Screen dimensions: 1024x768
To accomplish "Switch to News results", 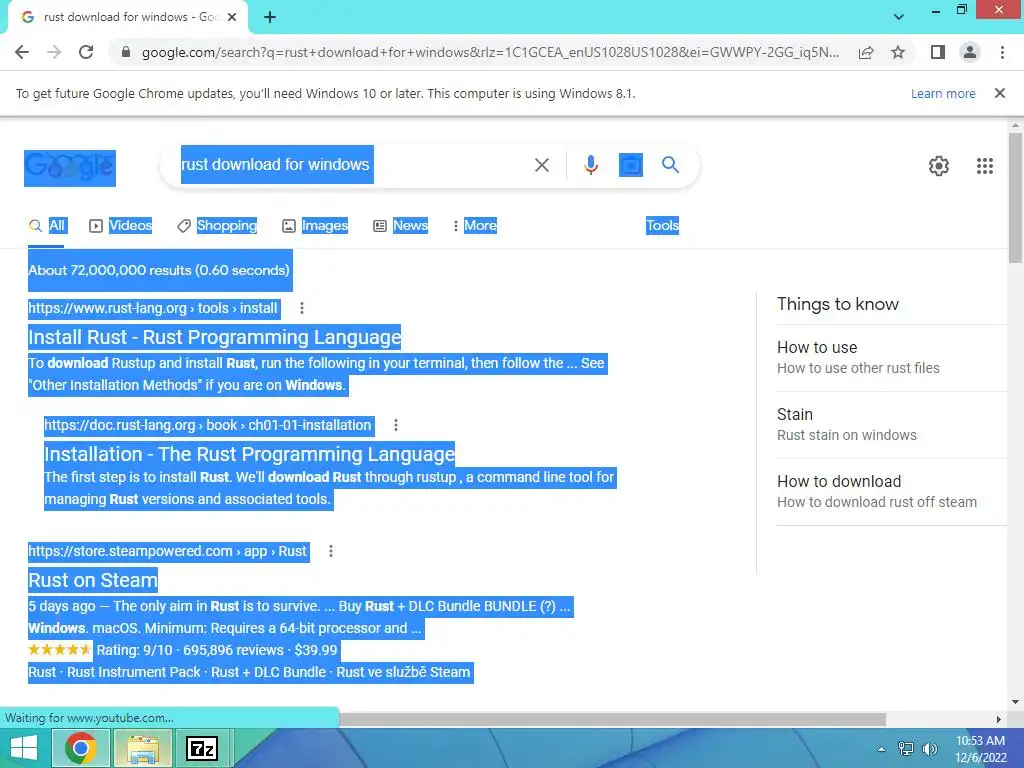I will pos(401,225).
